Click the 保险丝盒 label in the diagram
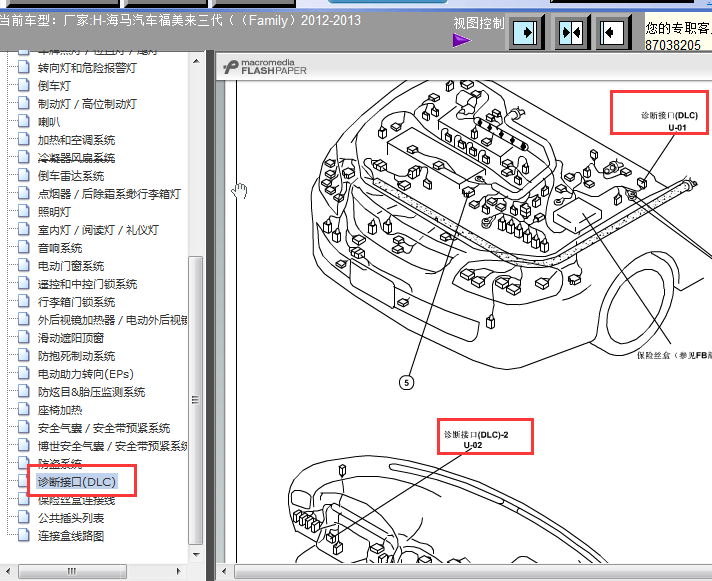 coord(674,355)
